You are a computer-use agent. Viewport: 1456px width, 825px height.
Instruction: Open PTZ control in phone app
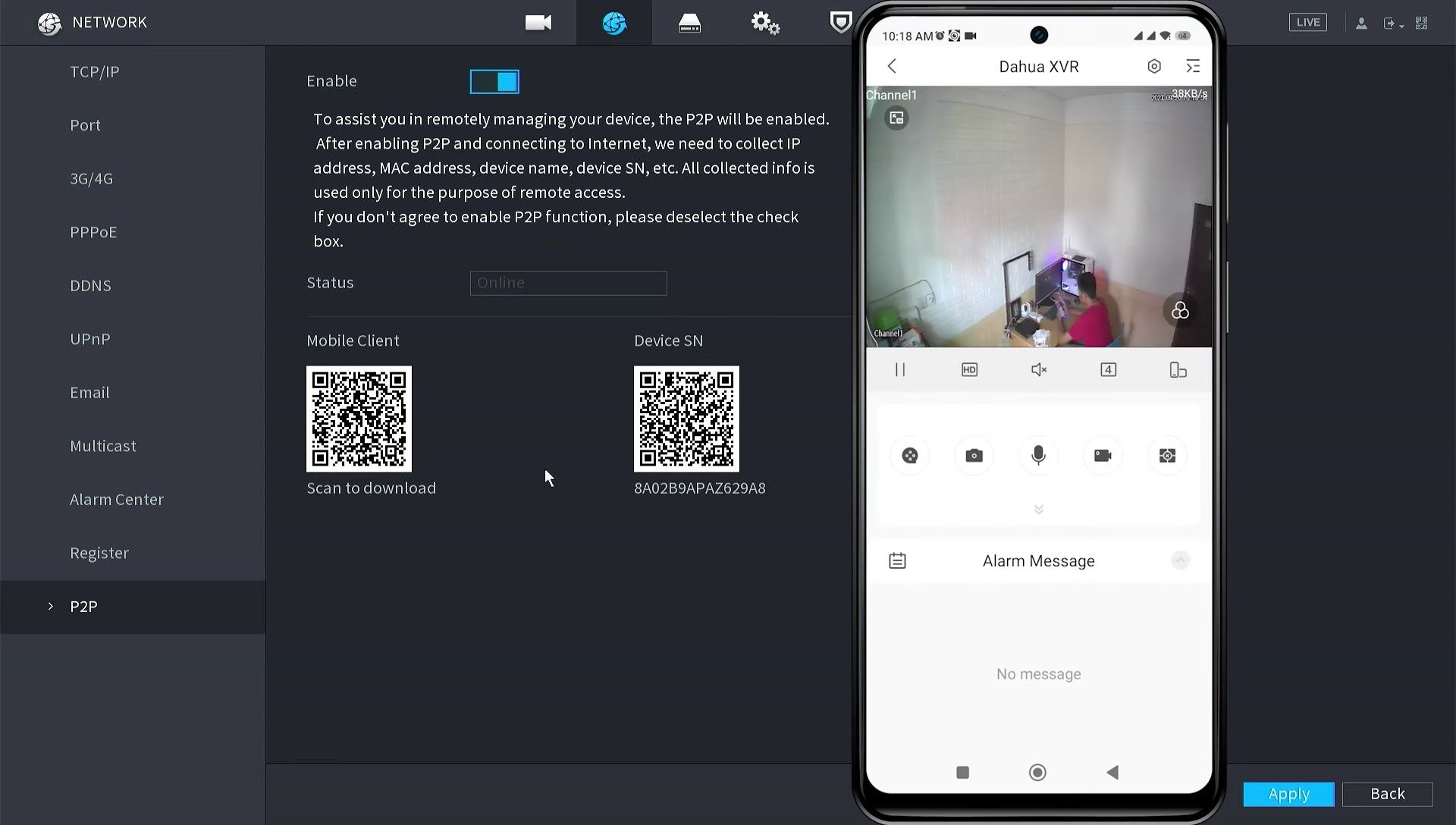click(x=910, y=456)
